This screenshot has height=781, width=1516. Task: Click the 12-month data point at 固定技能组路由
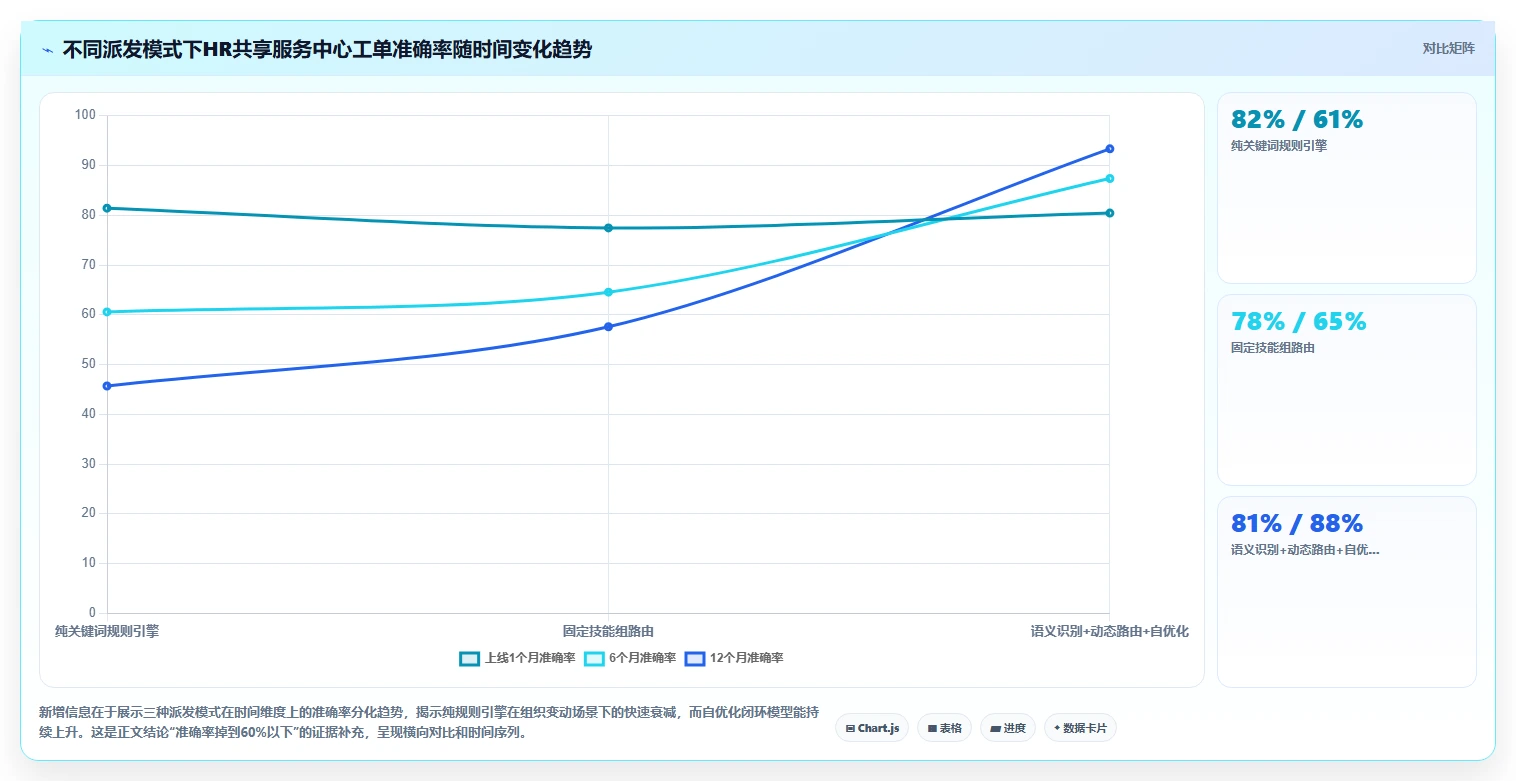click(x=608, y=327)
